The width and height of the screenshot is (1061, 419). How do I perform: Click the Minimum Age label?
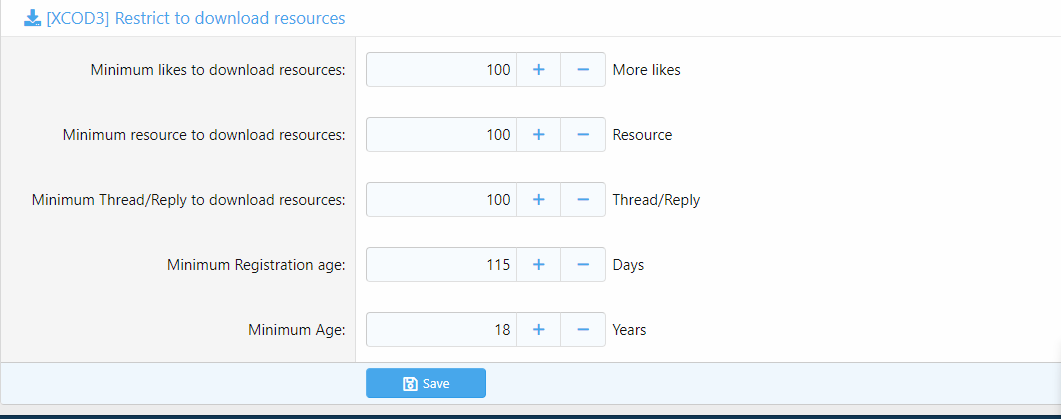(x=296, y=330)
